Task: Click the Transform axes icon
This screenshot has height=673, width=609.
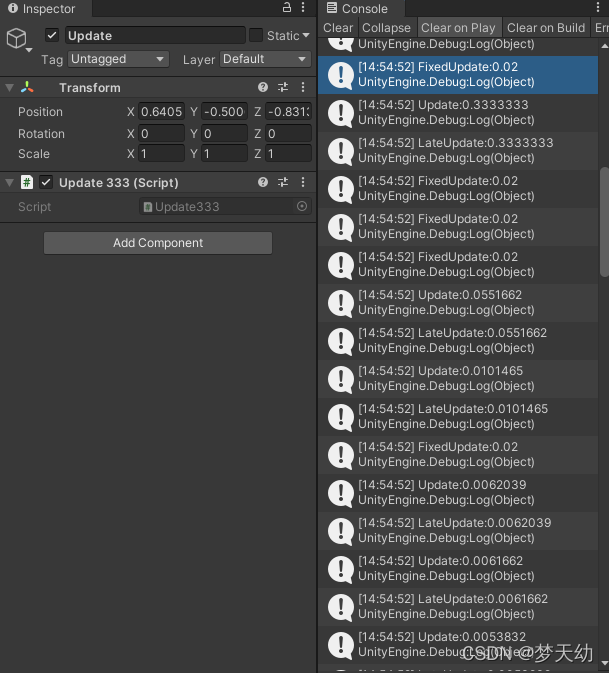Action: click(27, 88)
